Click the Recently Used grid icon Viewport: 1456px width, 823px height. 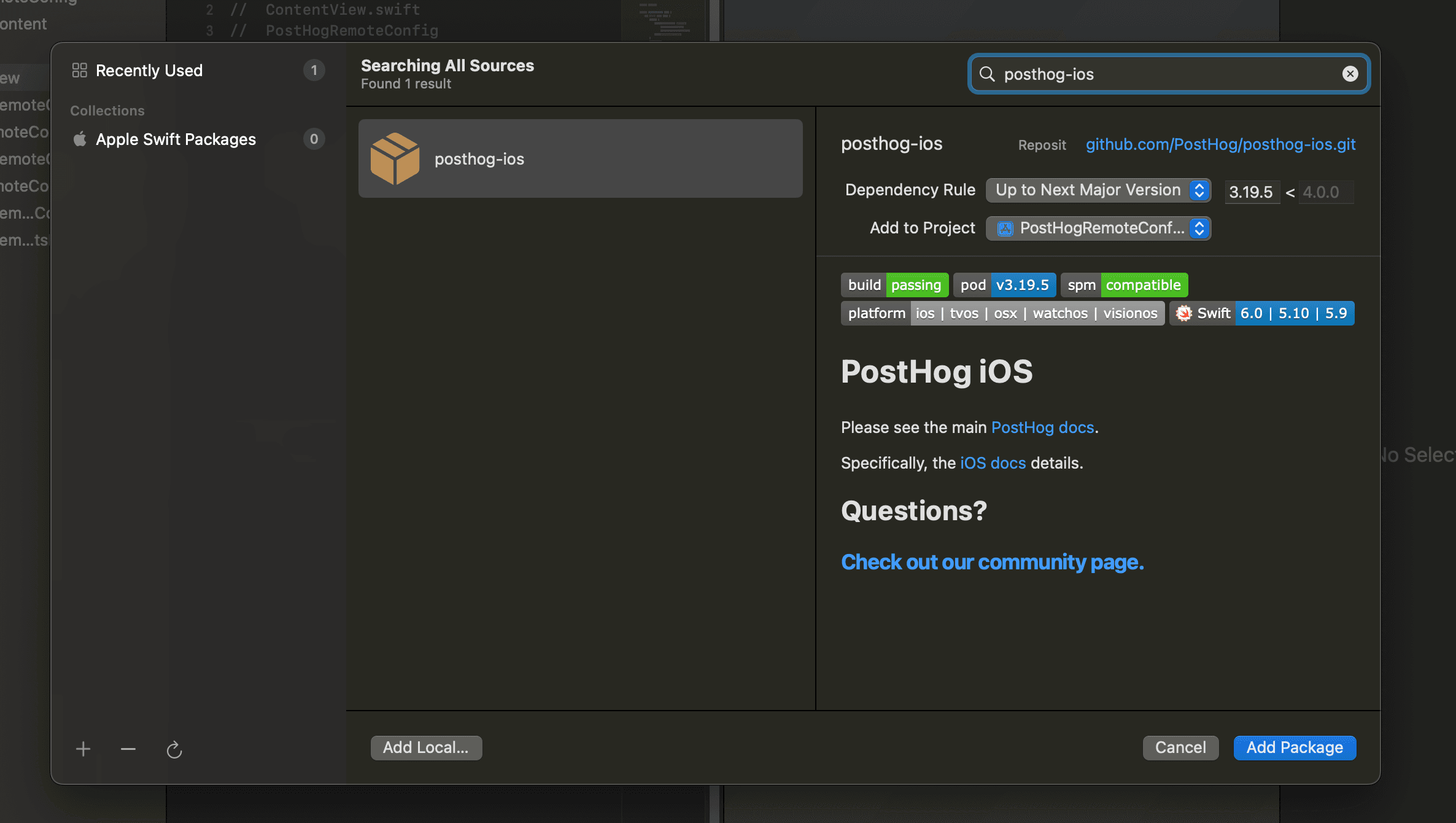(x=80, y=70)
